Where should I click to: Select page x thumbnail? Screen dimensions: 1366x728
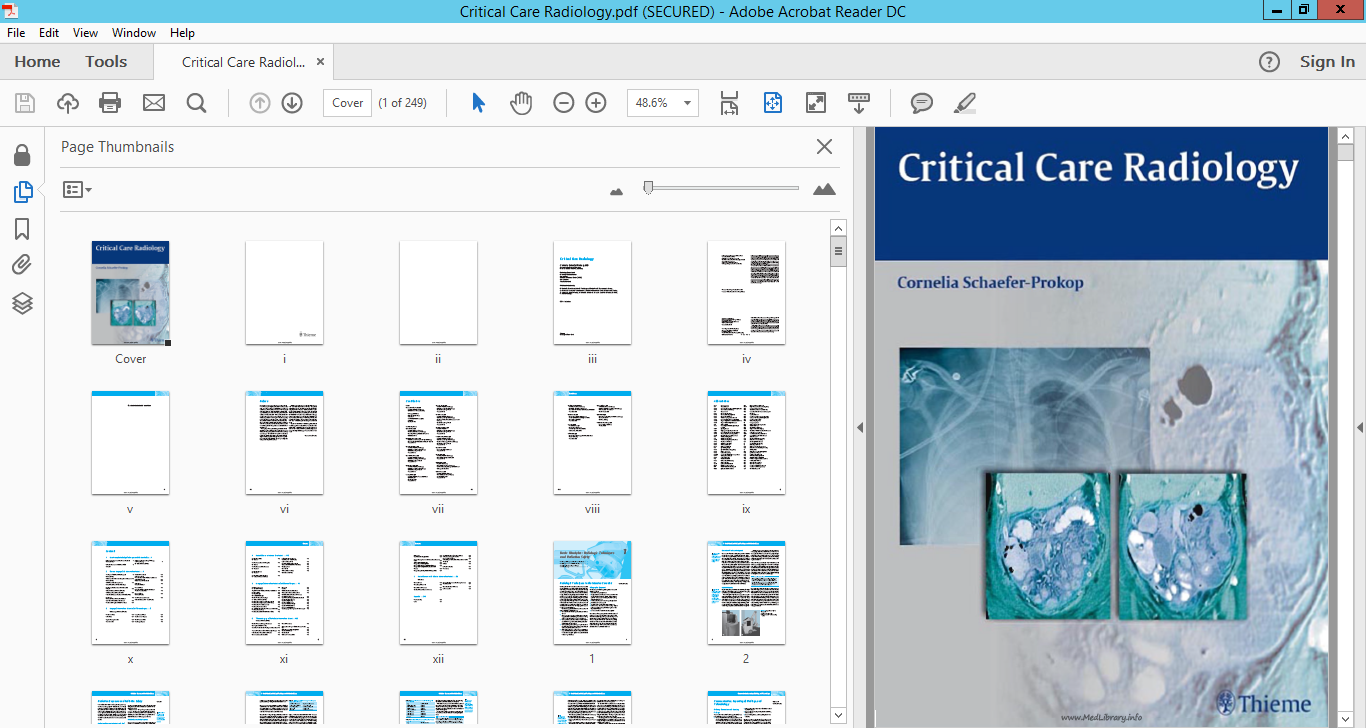[x=130, y=594]
